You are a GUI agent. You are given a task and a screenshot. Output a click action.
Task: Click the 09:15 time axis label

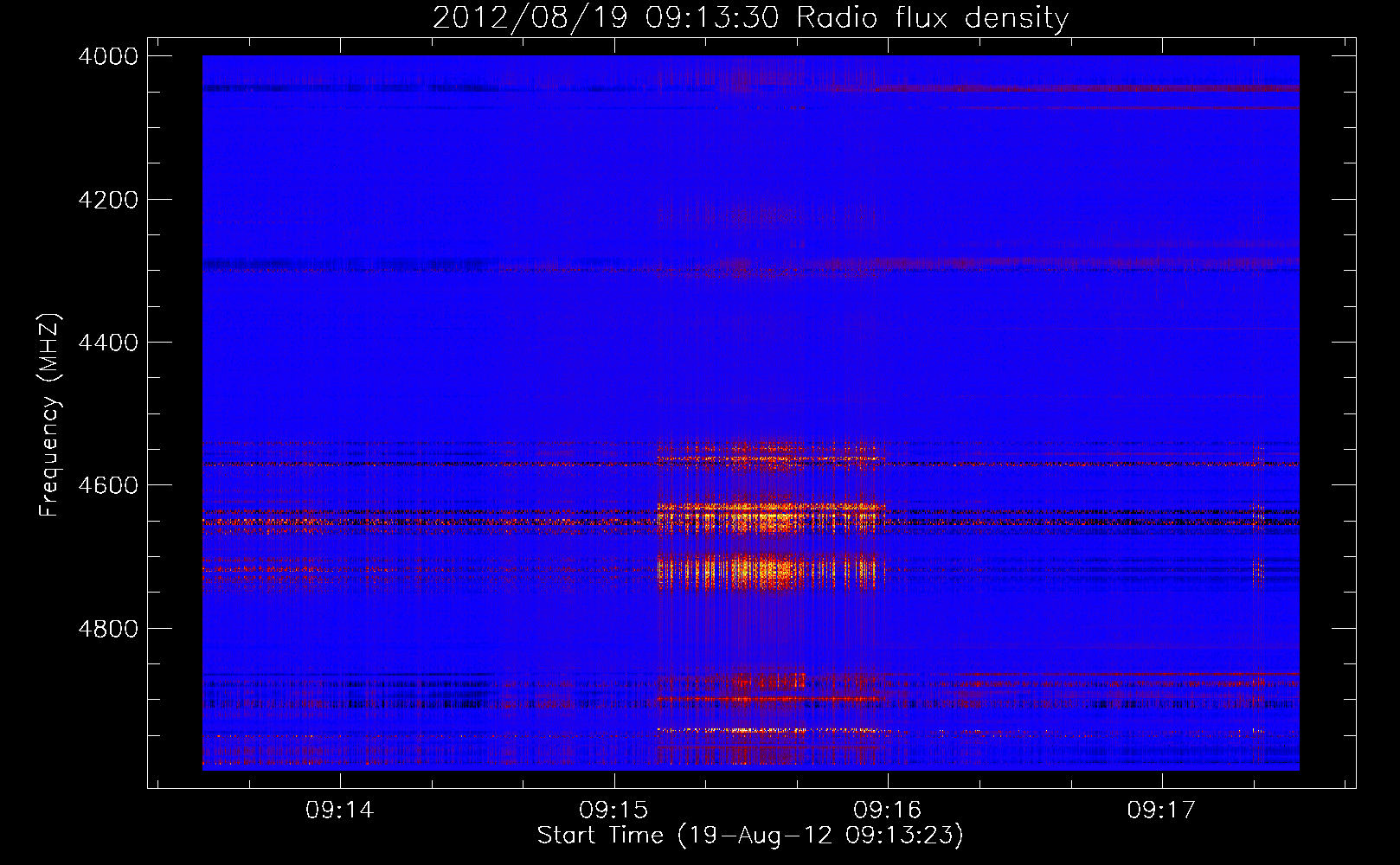[613, 810]
